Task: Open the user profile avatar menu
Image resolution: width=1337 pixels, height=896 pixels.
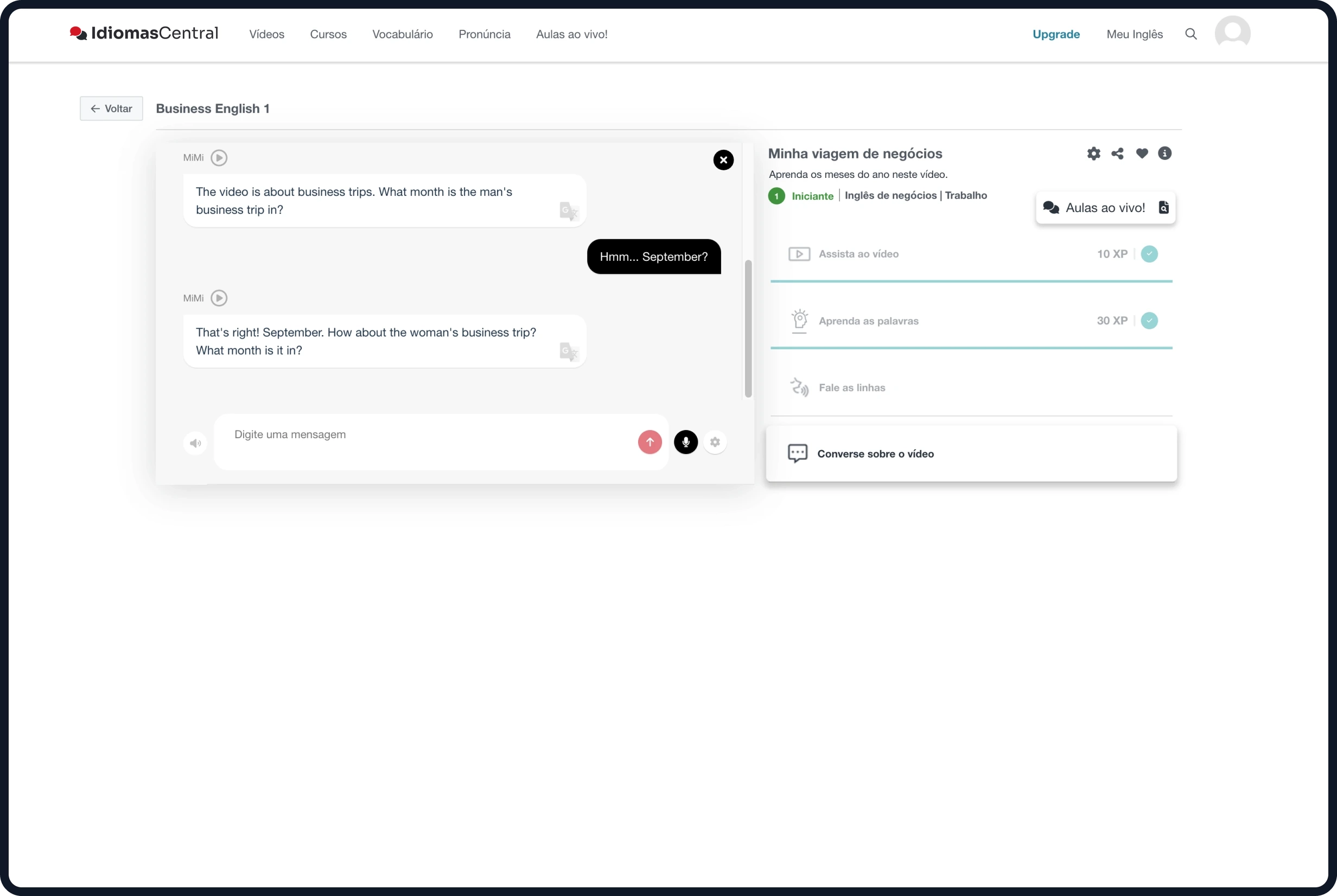Action: [1232, 33]
